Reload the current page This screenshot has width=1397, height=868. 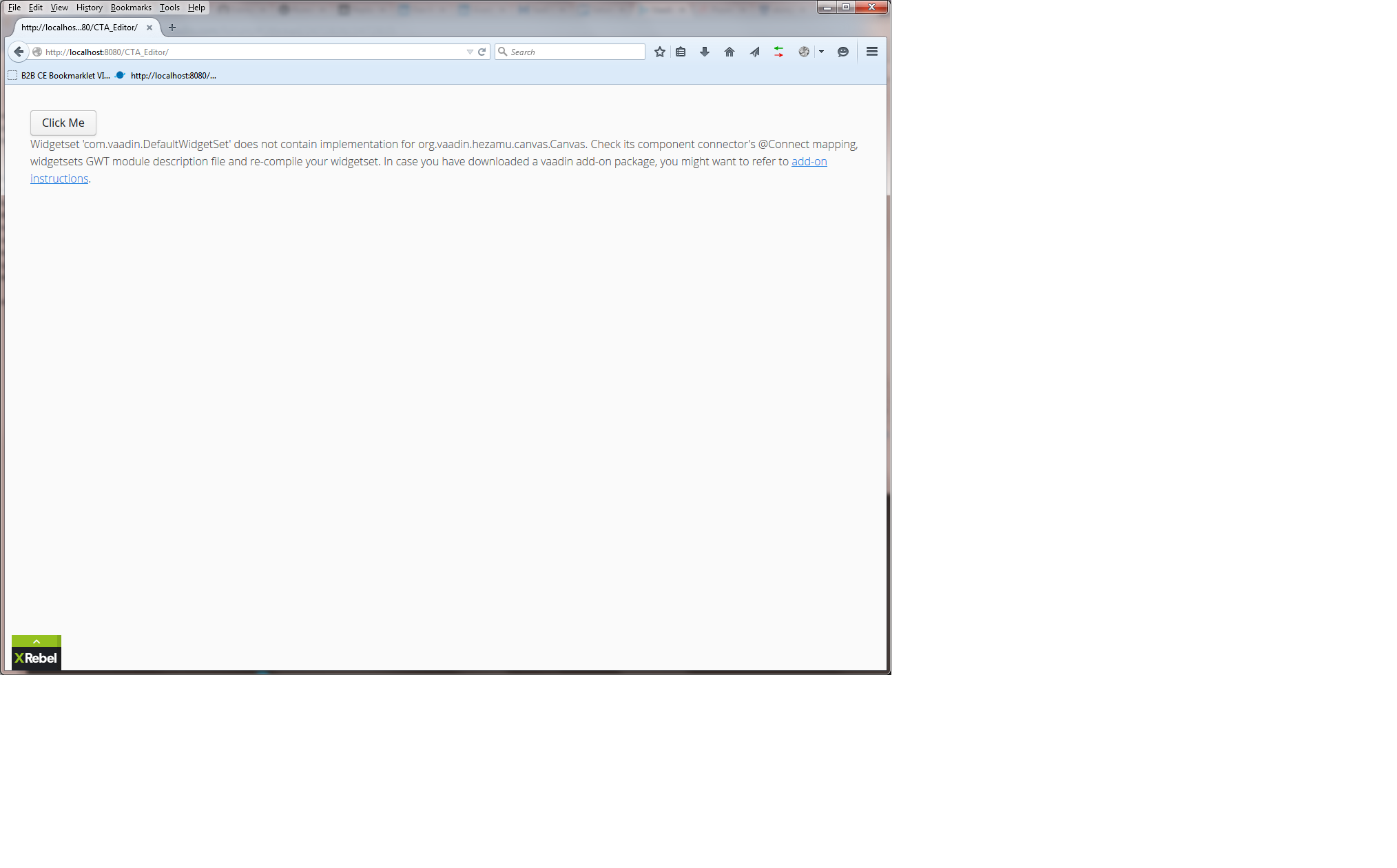click(482, 52)
